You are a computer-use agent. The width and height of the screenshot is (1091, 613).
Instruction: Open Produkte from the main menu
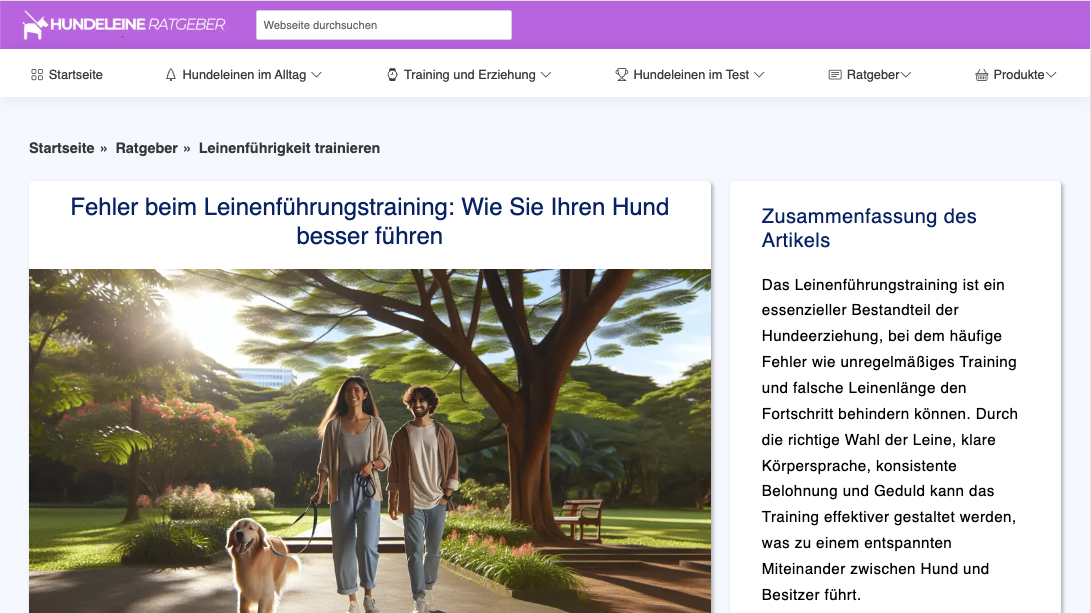(1017, 73)
